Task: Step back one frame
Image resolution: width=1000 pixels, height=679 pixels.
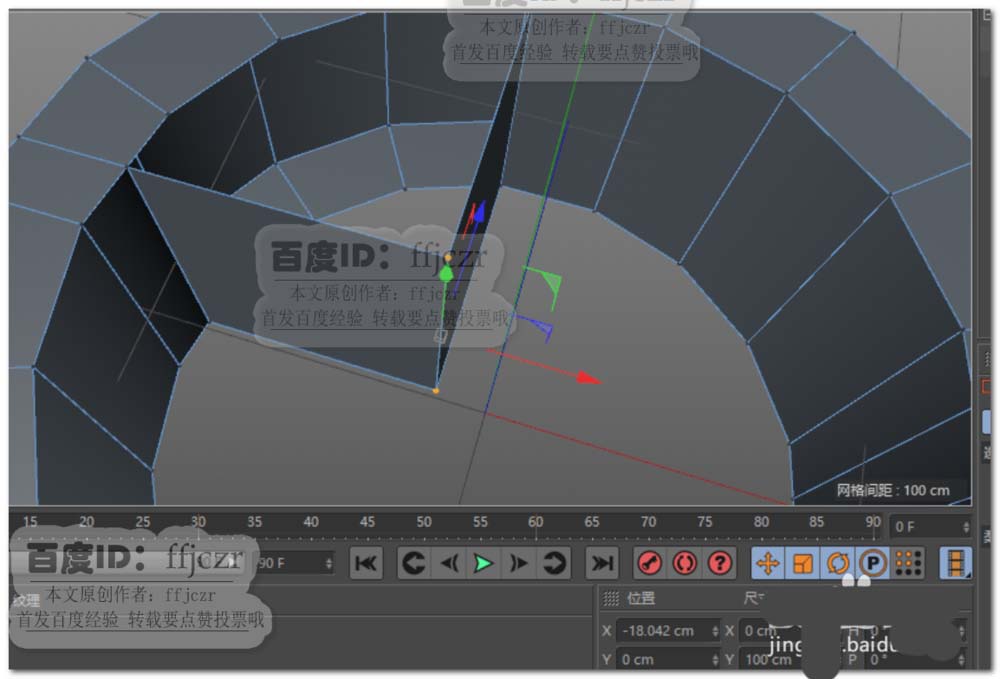Action: pyautogui.click(x=449, y=564)
